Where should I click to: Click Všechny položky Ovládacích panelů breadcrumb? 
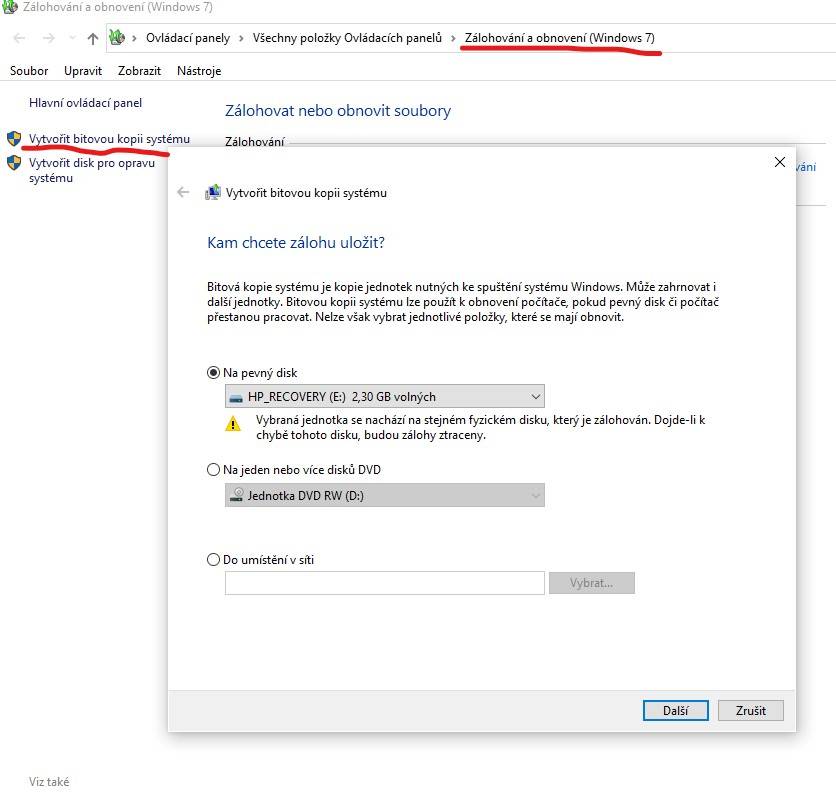tap(347, 38)
